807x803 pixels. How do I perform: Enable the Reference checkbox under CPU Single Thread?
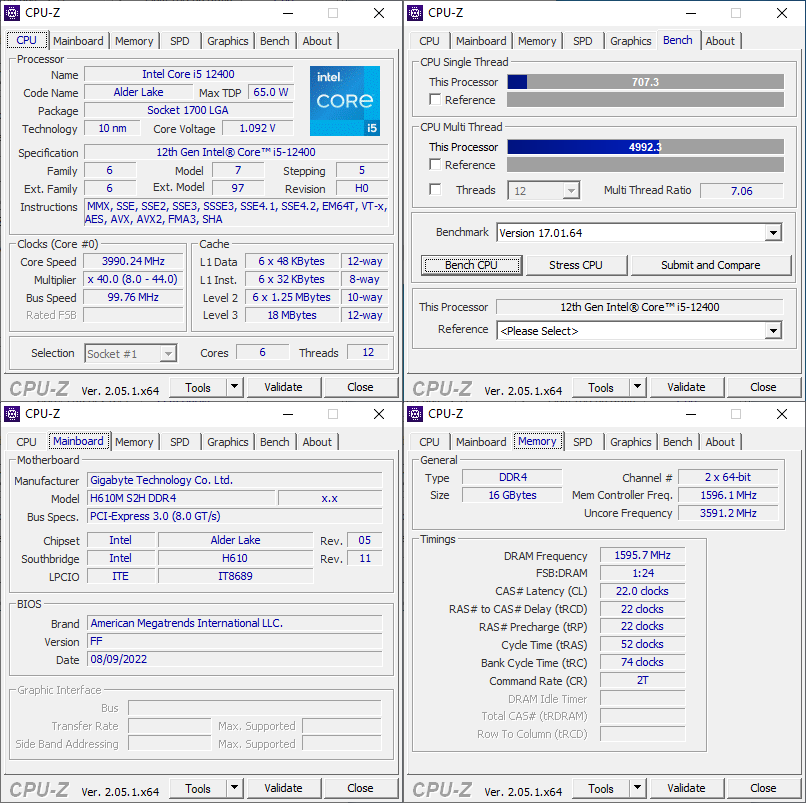435,100
